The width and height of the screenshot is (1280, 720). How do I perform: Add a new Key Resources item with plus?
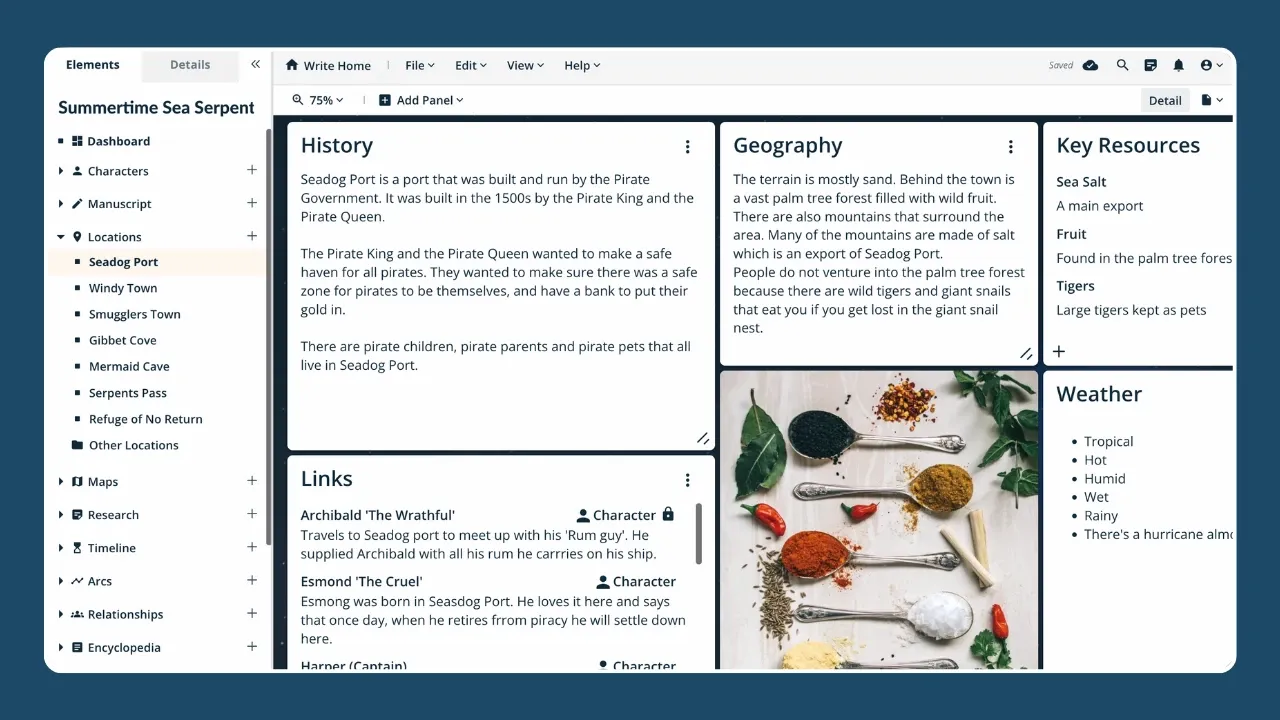[1059, 351]
